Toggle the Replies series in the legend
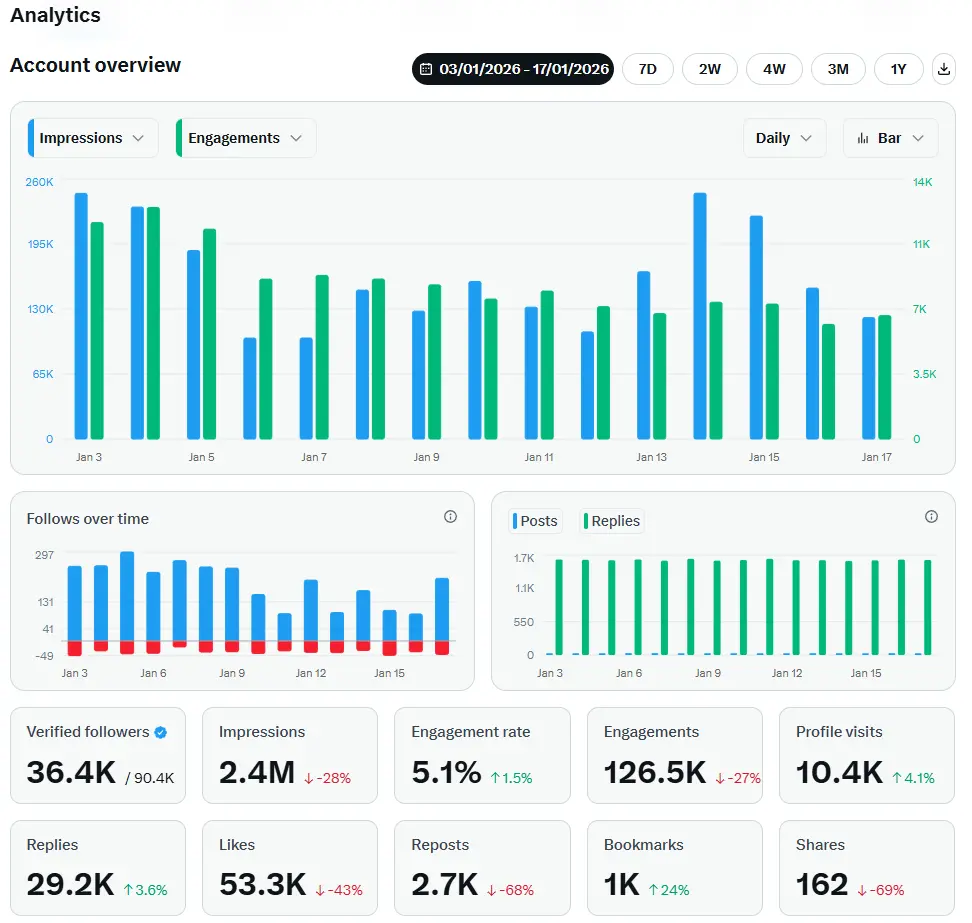This screenshot has width=972, height=923. [612, 521]
